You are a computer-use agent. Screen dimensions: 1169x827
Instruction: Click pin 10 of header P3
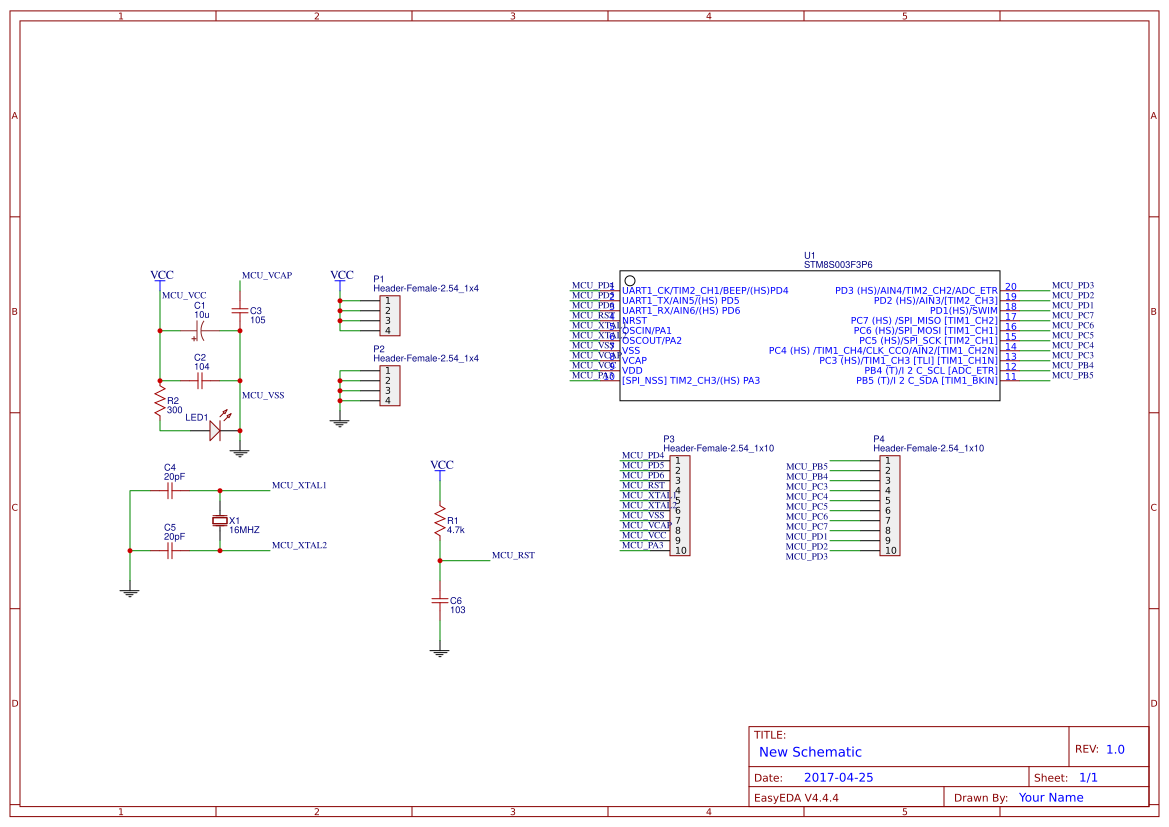click(681, 551)
